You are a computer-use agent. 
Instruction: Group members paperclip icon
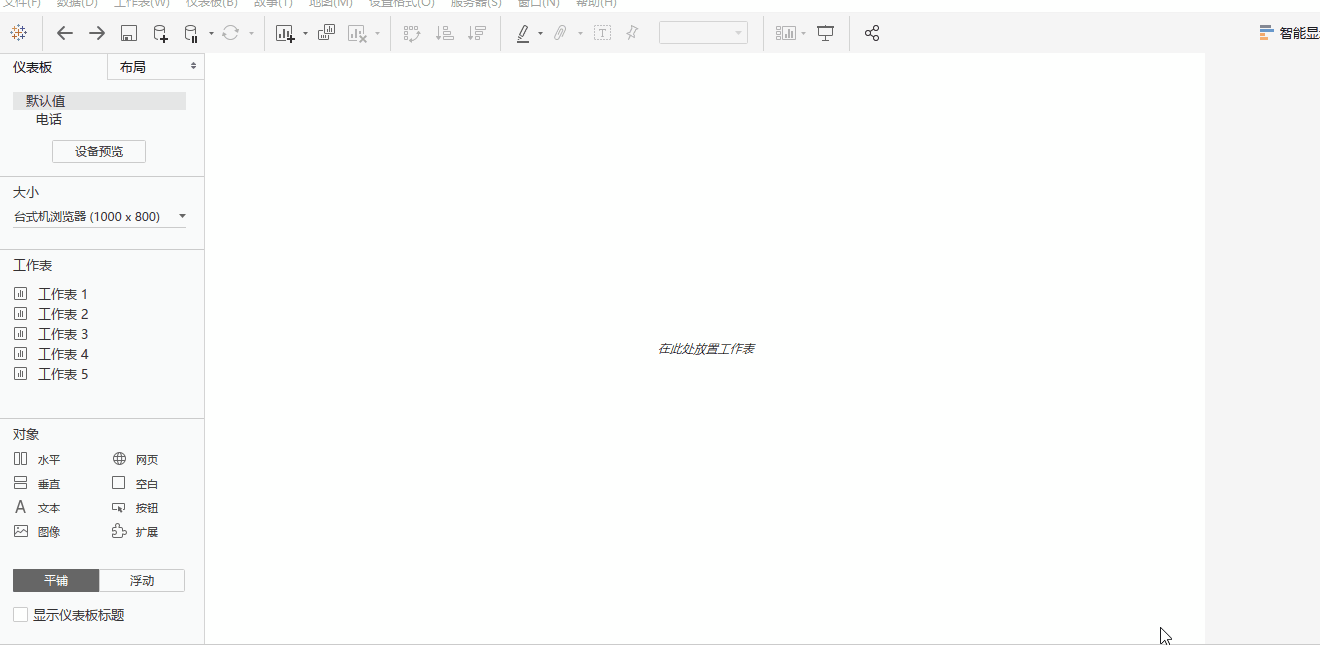pyautogui.click(x=561, y=33)
